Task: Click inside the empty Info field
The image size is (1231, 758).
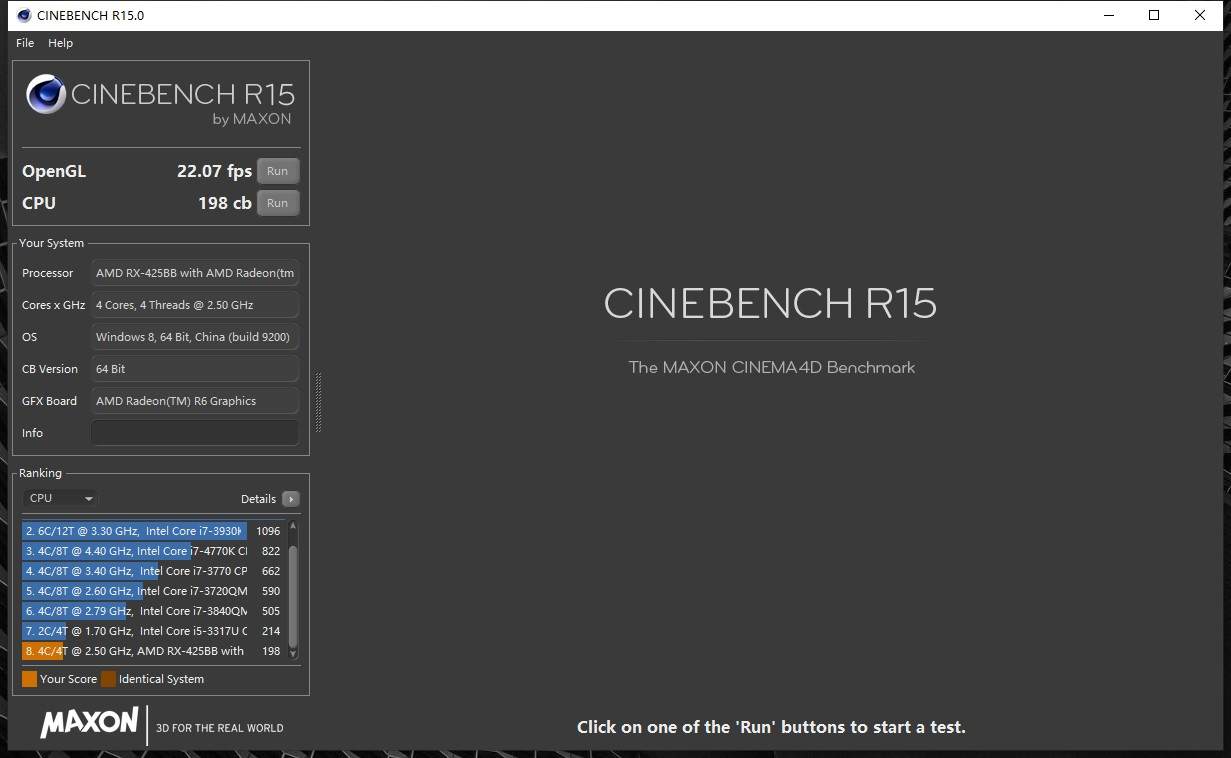Action: pyautogui.click(x=195, y=433)
